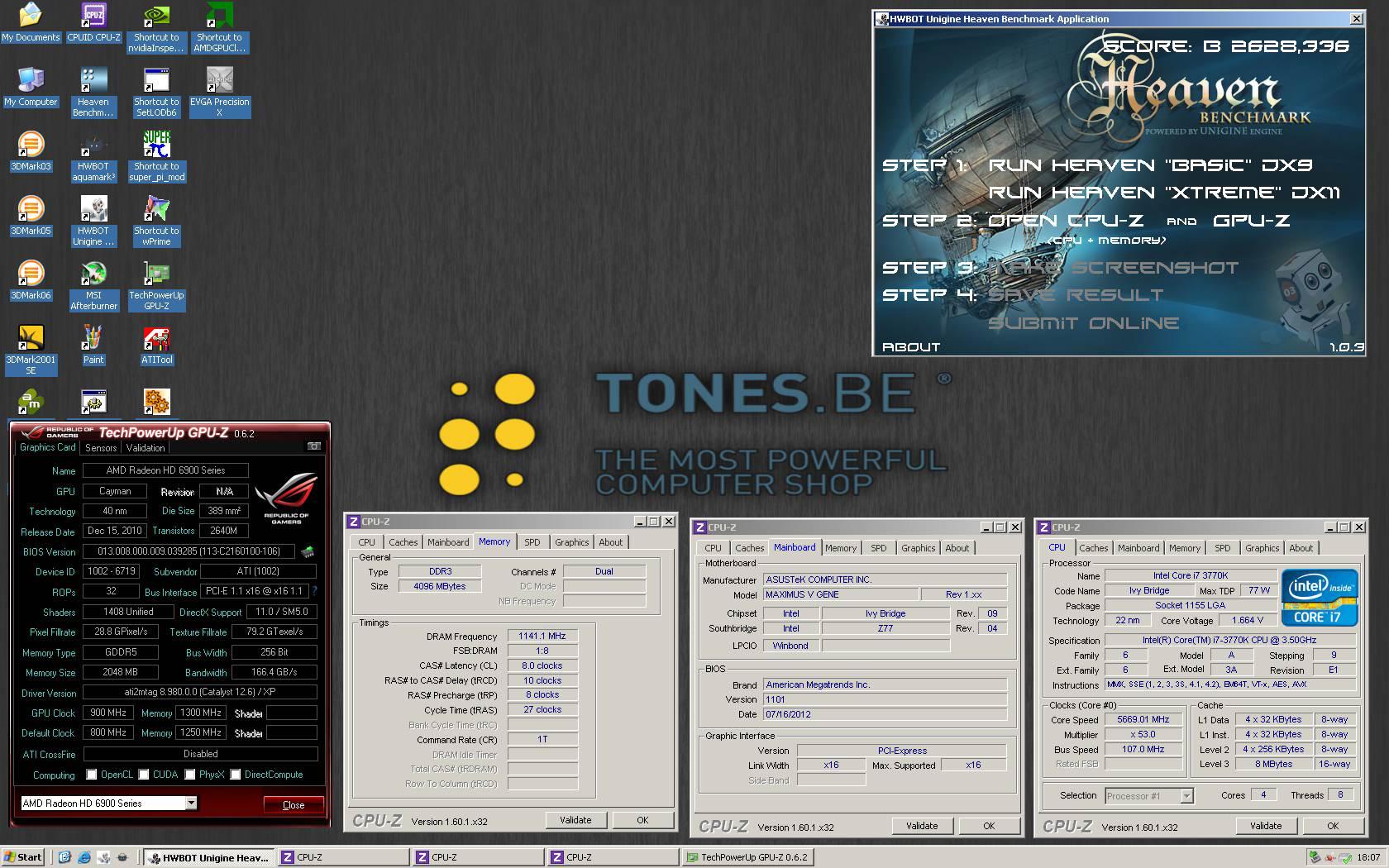This screenshot has height=868, width=1389.
Task: Launch the Heaven Benchm... desktop icon
Action: [93, 92]
